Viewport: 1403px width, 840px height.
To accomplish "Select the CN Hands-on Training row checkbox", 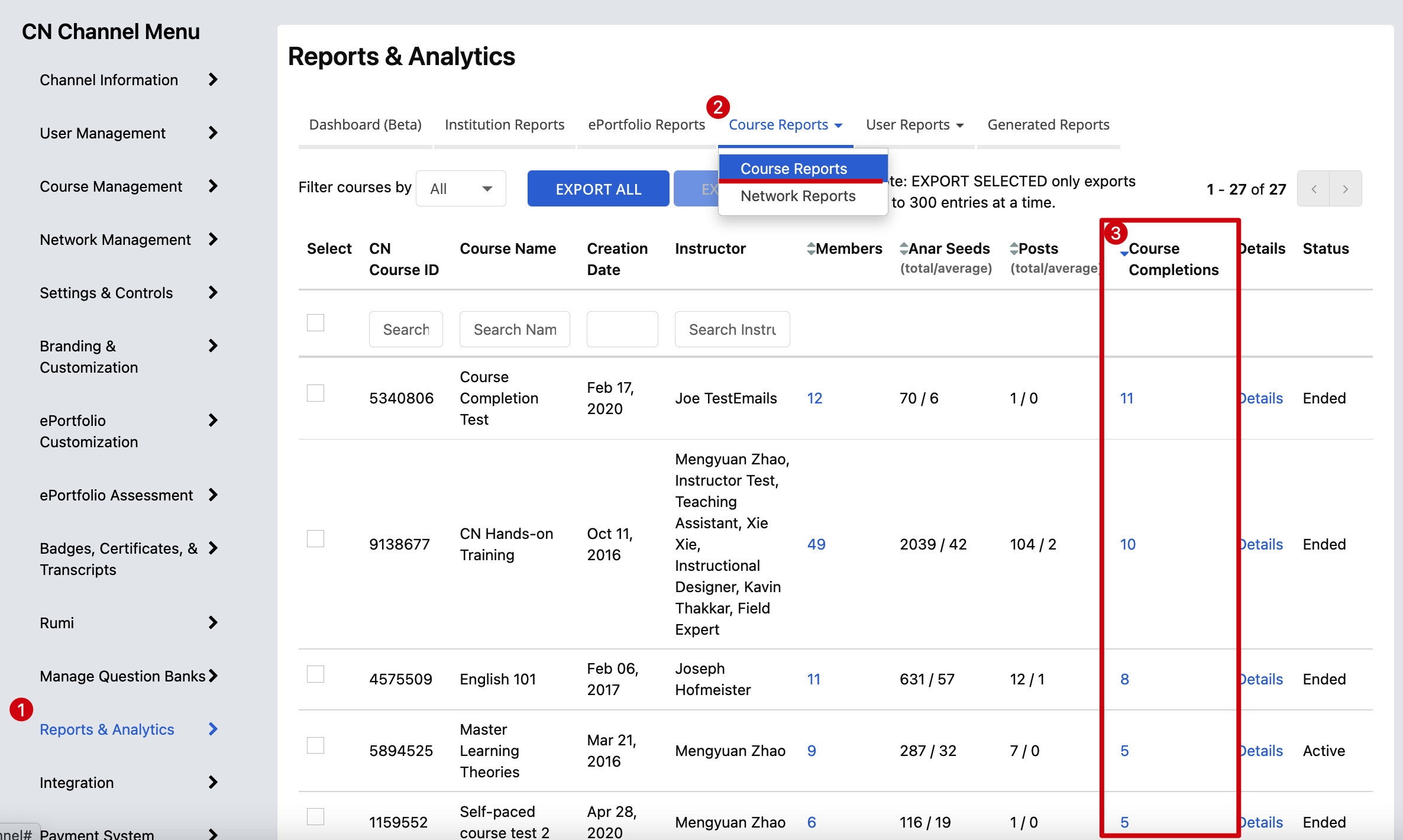I will click(x=316, y=539).
